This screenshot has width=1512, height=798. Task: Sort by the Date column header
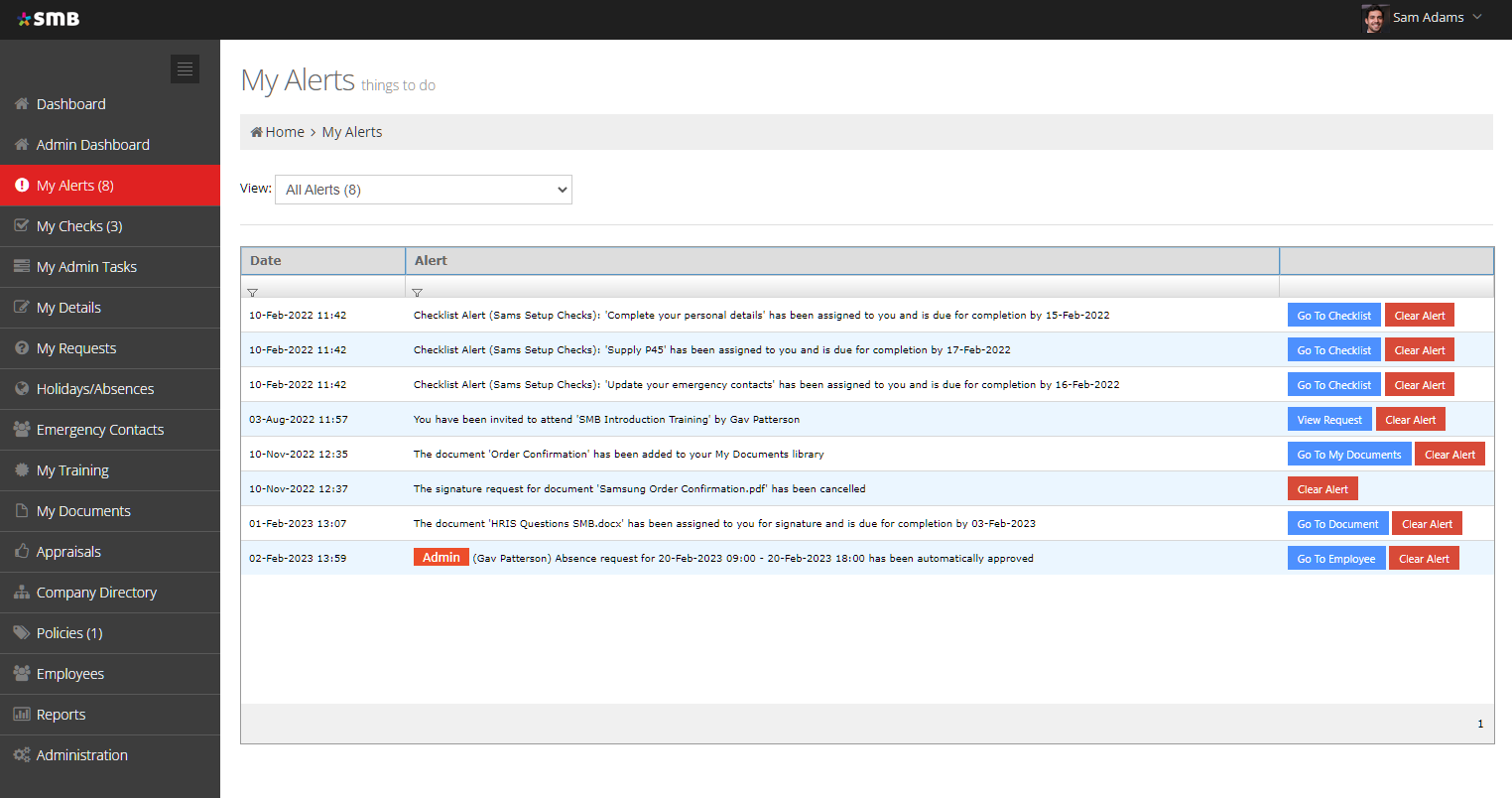point(323,261)
